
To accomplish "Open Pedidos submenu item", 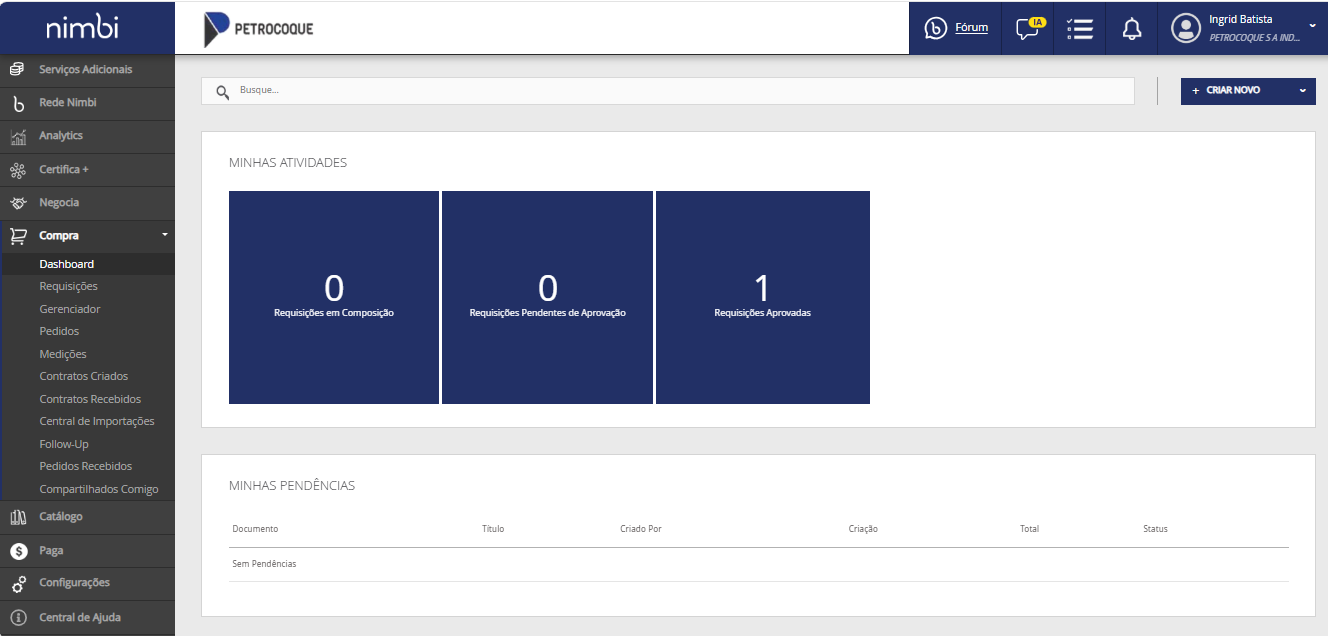I will coord(59,331).
